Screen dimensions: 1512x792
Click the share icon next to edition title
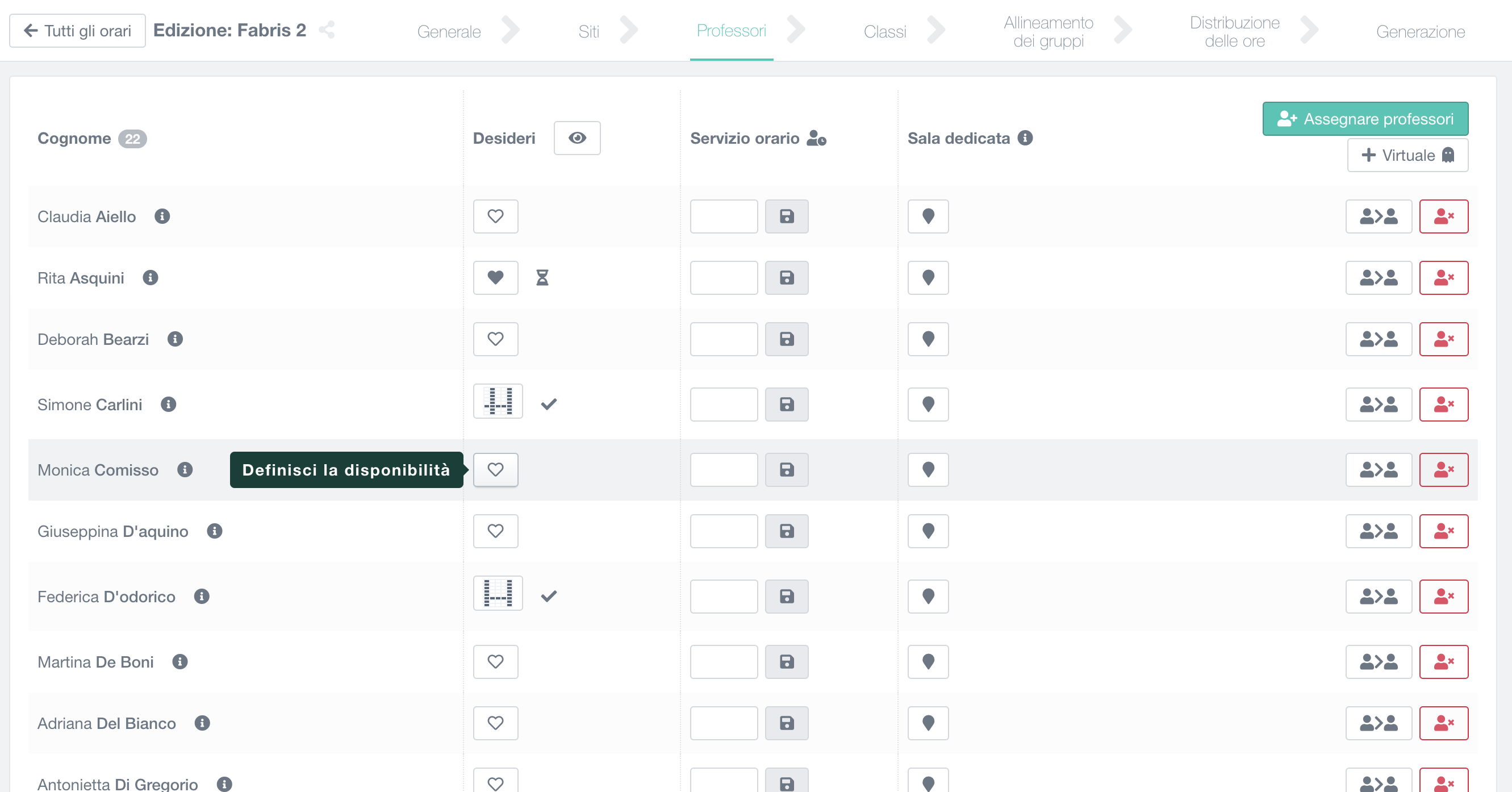point(327,30)
